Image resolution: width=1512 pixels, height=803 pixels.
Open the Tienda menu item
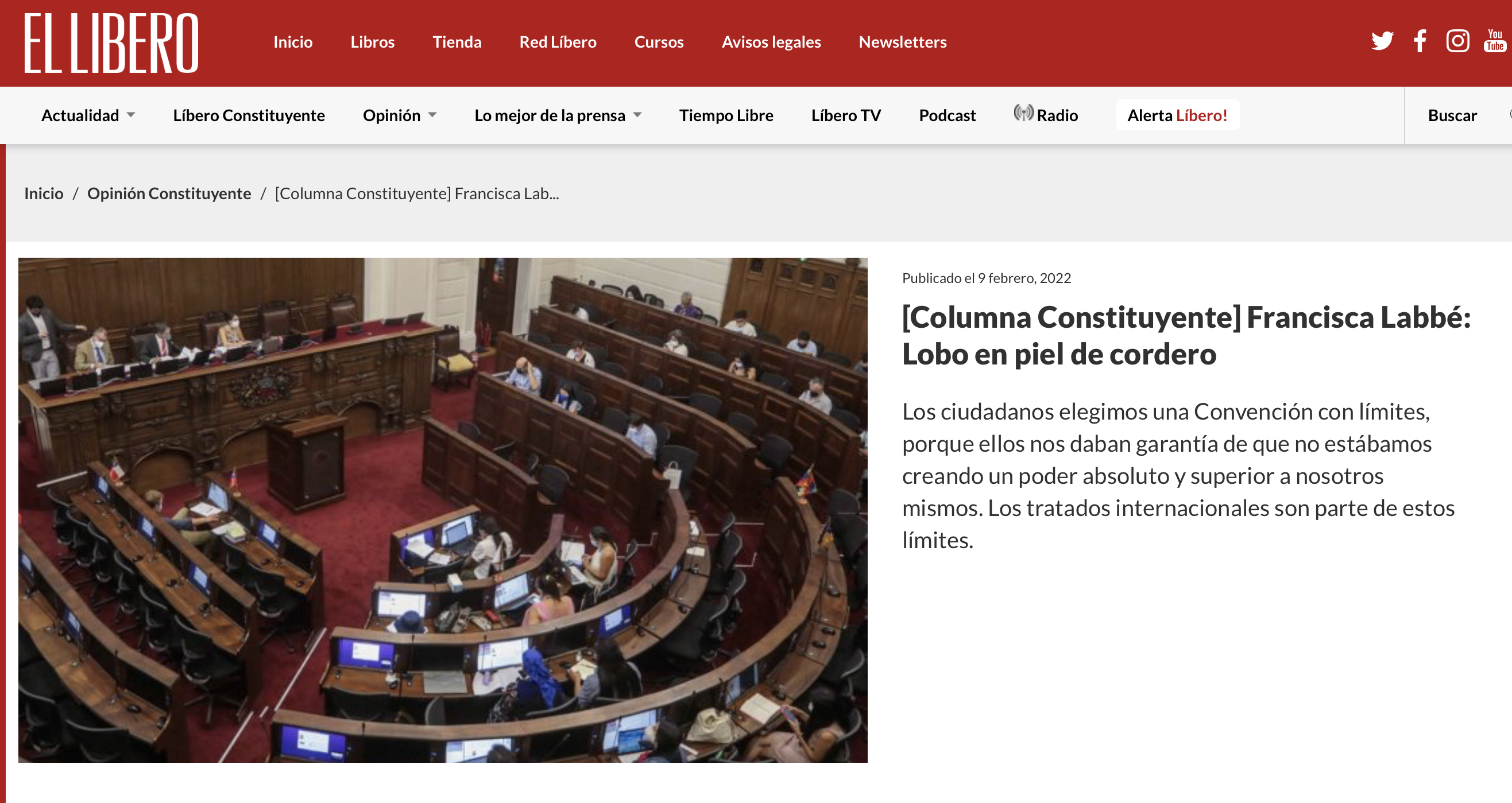[457, 42]
